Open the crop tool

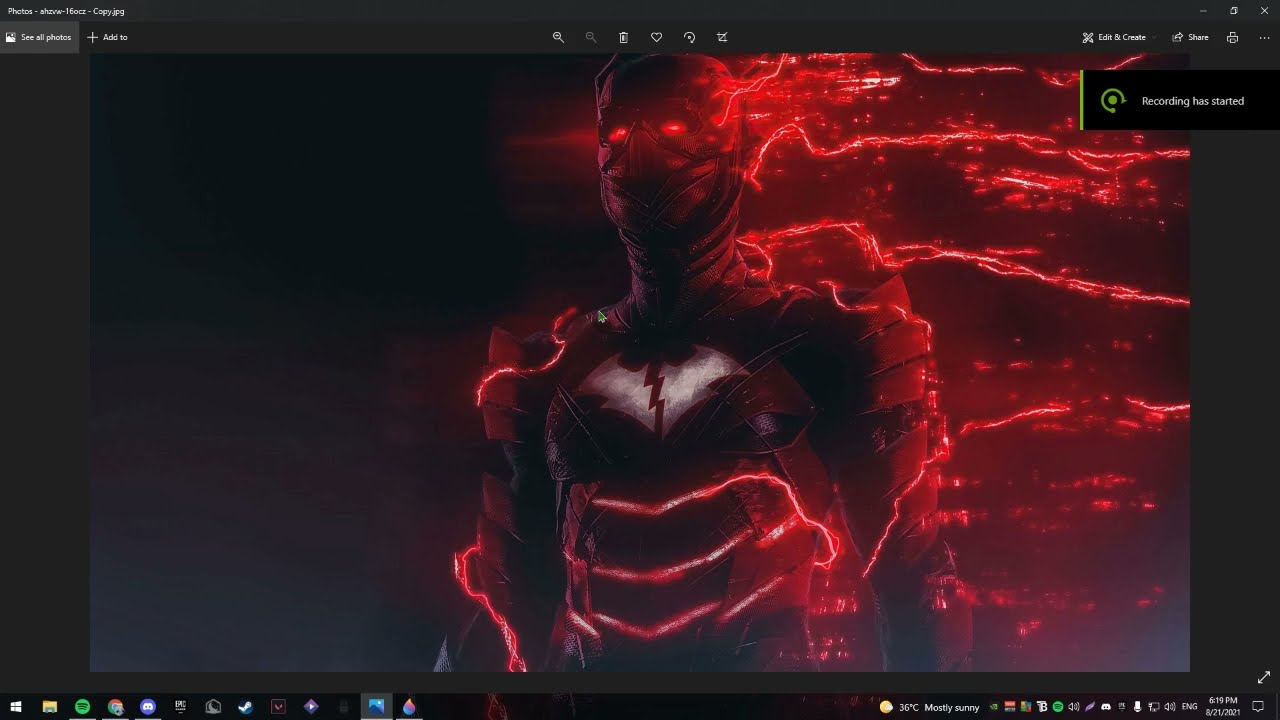722,37
